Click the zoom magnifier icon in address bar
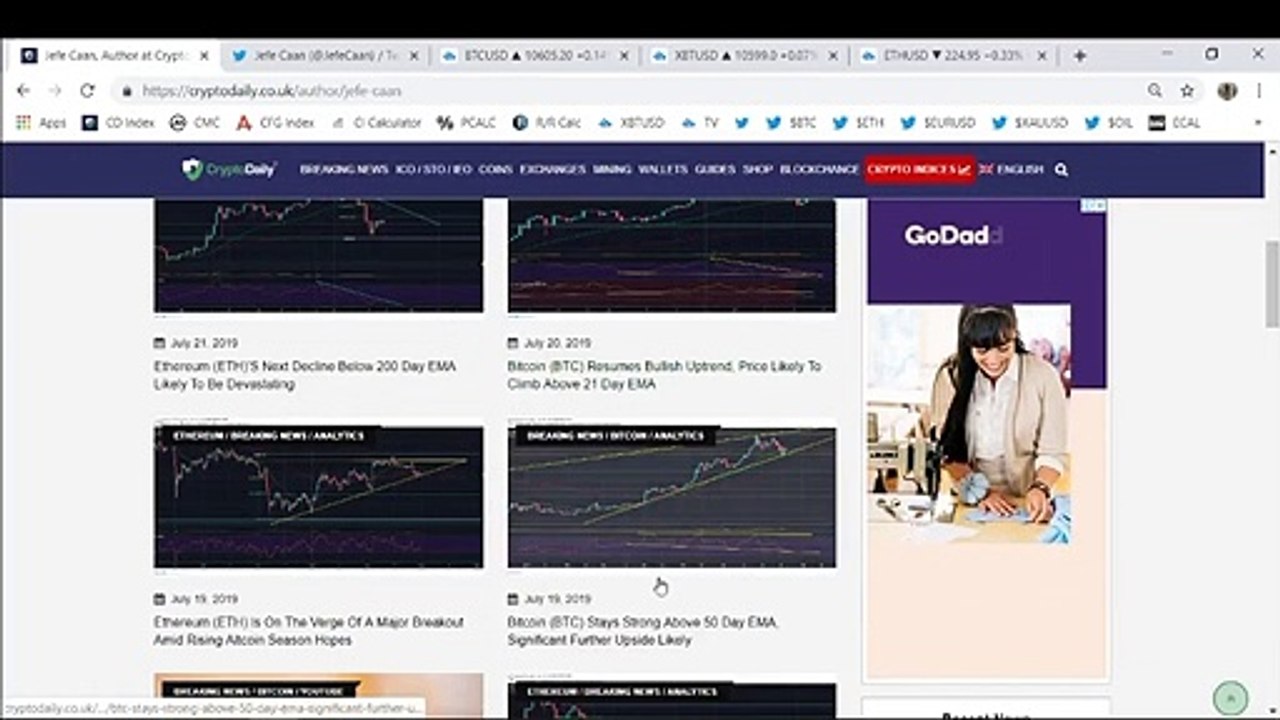The width and height of the screenshot is (1280, 720). (x=1155, y=91)
